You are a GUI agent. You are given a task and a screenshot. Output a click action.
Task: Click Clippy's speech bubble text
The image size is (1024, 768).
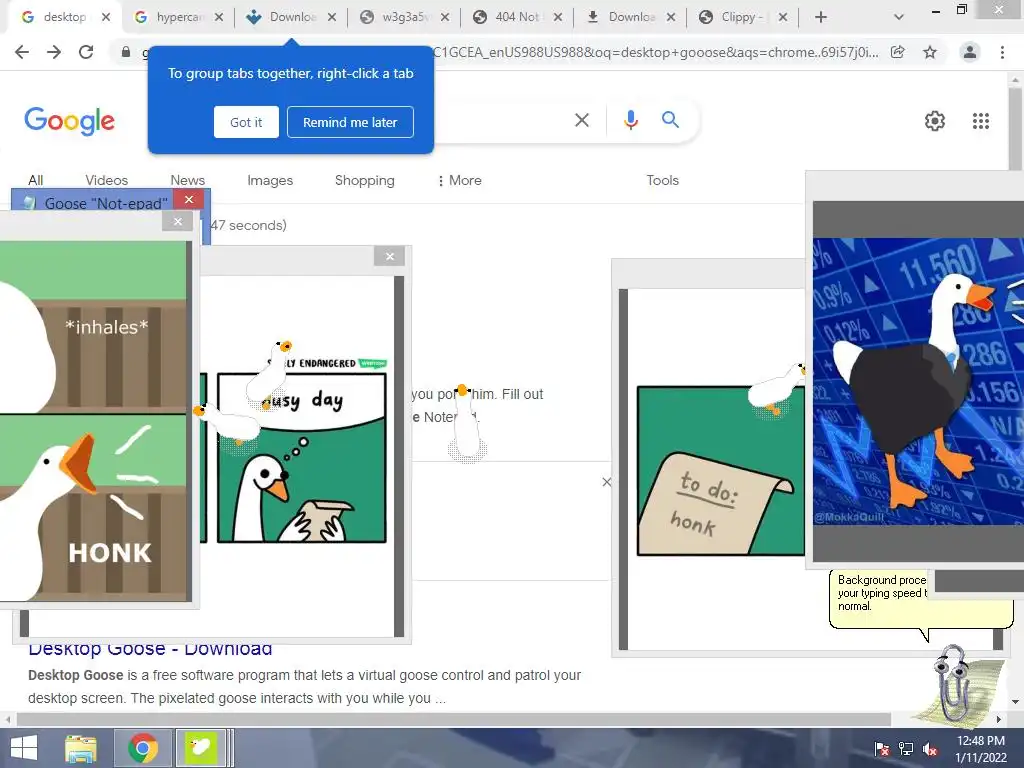click(881, 593)
